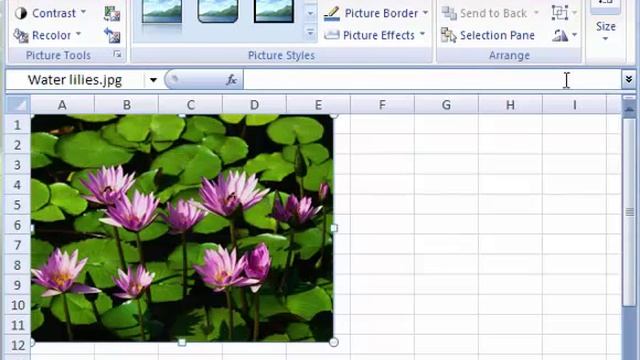Open the Name Box dropdown arrow

pyautogui.click(x=153, y=80)
